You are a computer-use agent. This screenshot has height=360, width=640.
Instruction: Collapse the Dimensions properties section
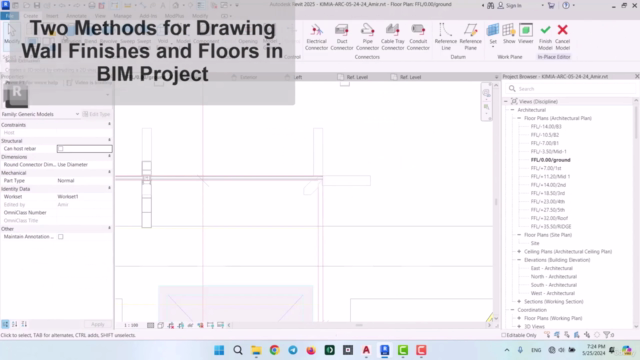pos(109,156)
